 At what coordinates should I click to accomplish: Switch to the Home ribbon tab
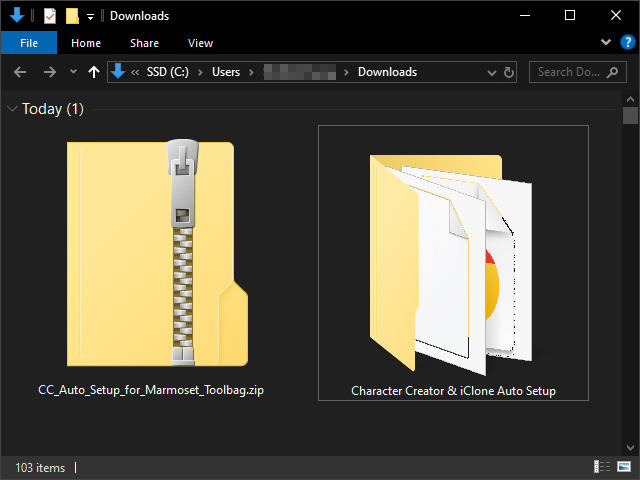coord(86,43)
